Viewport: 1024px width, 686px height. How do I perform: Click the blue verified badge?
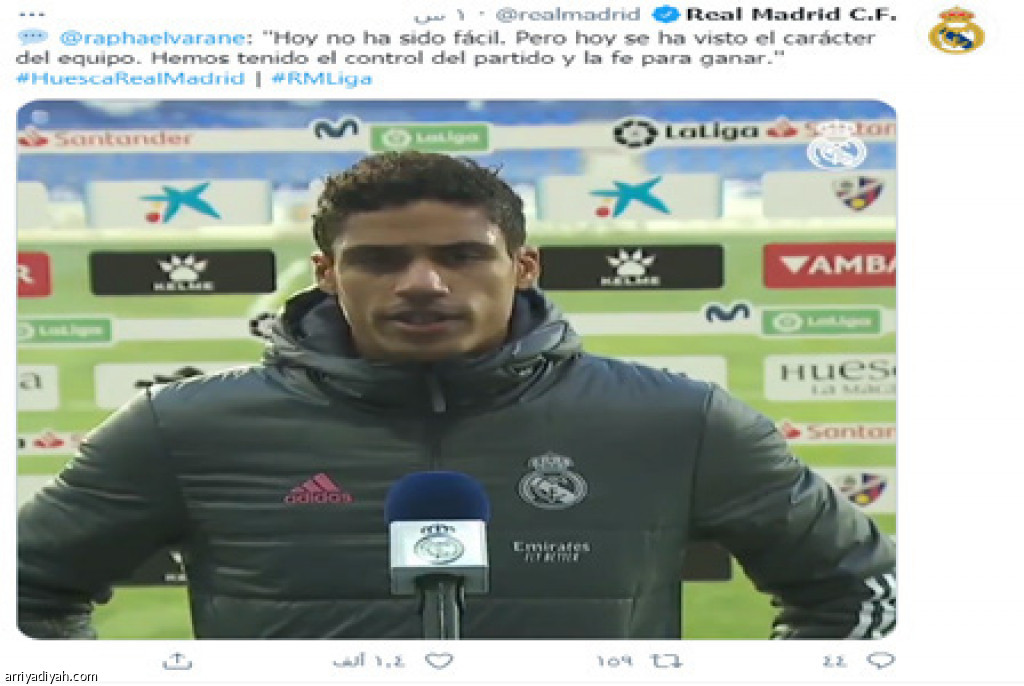click(665, 14)
